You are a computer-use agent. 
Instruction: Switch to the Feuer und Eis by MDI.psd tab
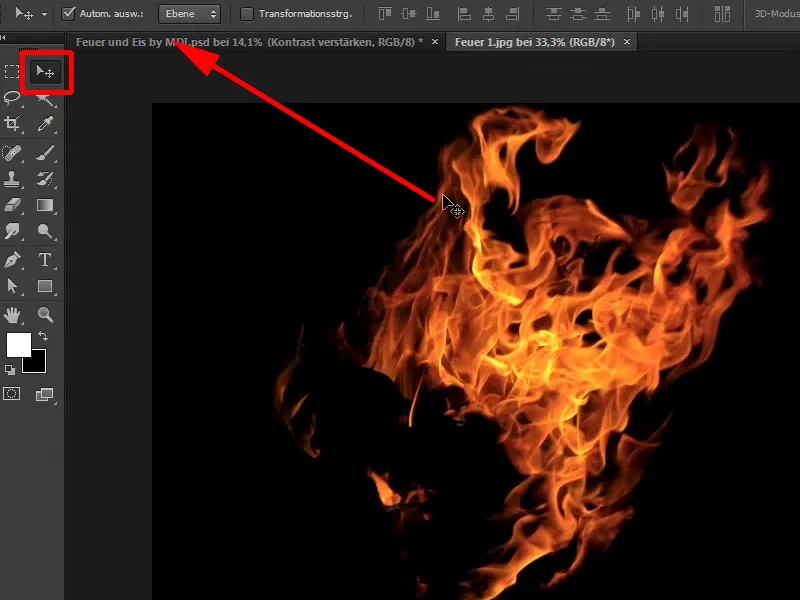[249, 42]
